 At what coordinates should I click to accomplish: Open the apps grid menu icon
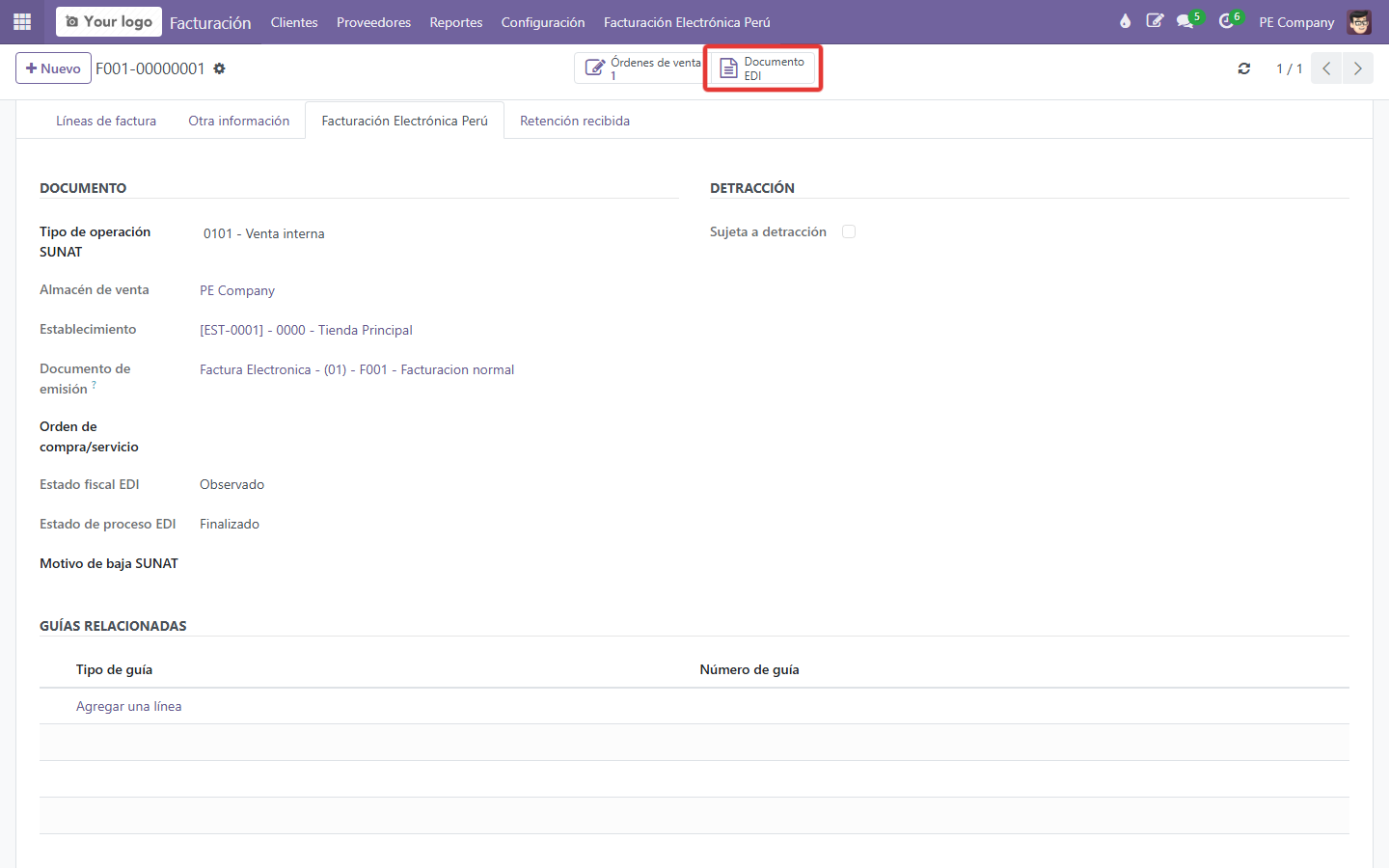22,21
